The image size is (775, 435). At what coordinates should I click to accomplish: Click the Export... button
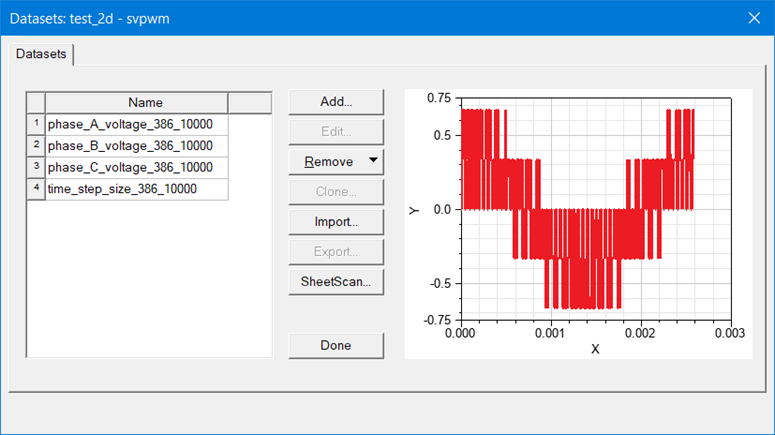336,252
